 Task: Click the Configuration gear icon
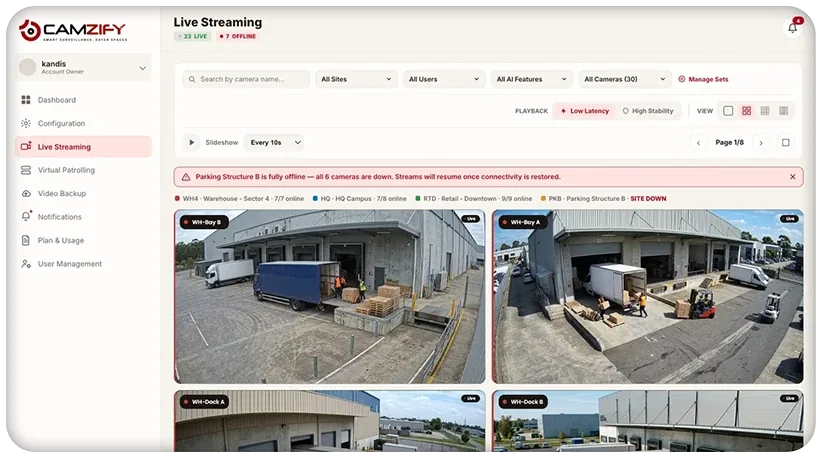pyautogui.click(x=26, y=123)
